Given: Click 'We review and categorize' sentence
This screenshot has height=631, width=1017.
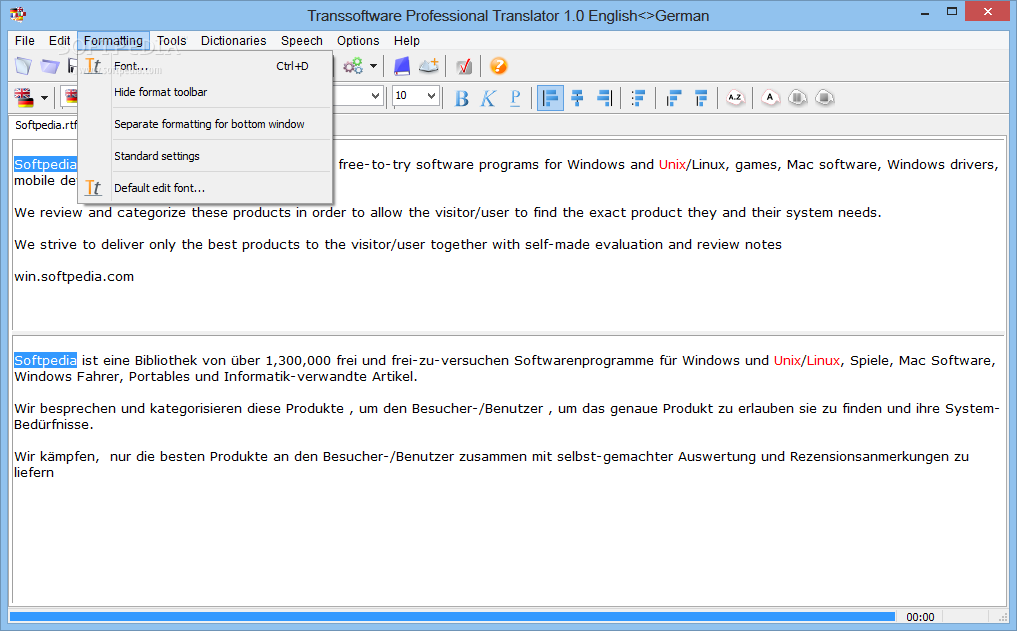Looking at the screenshot, I should click(x=448, y=213).
